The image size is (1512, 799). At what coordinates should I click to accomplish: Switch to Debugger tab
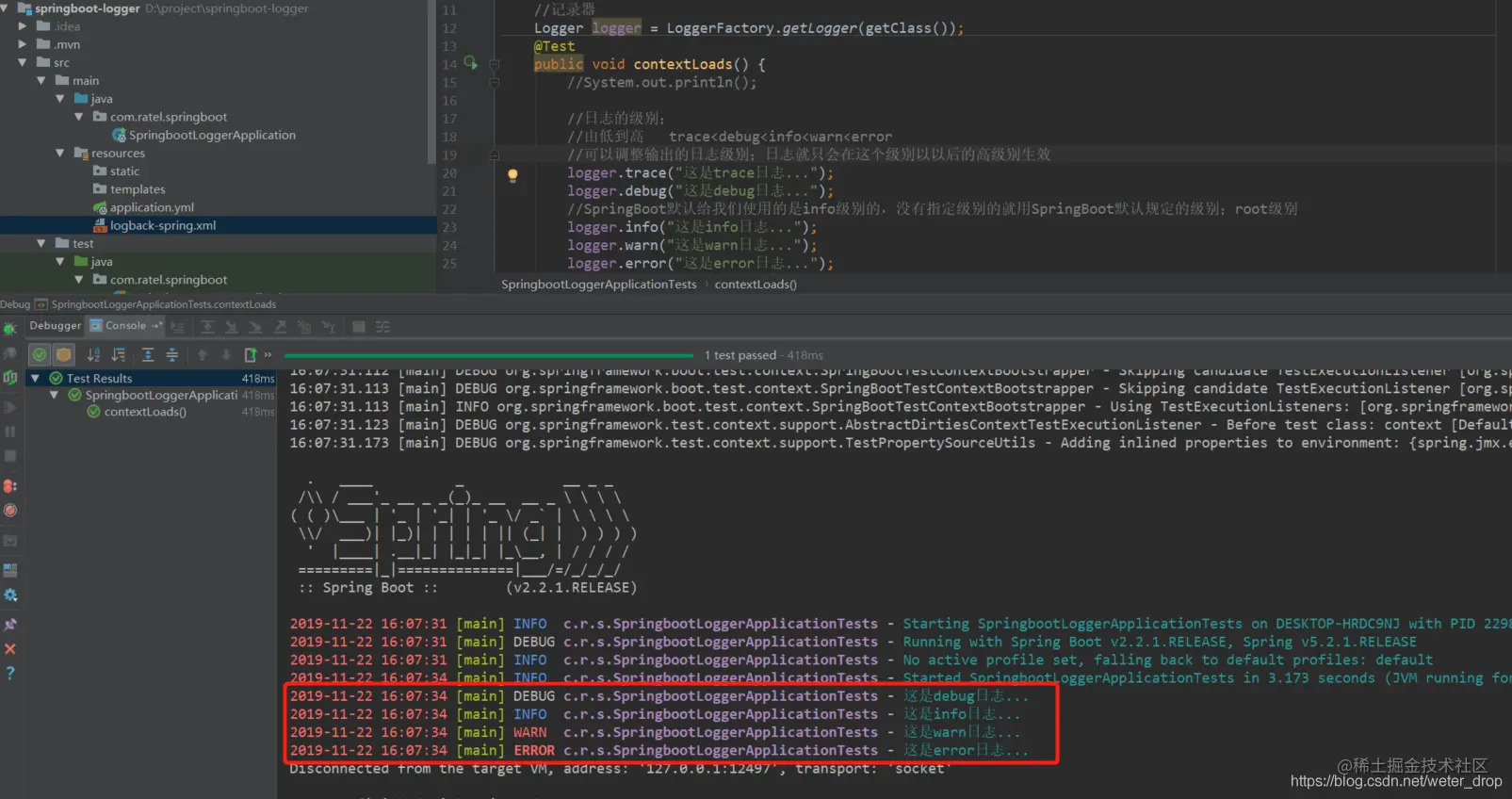[56, 326]
